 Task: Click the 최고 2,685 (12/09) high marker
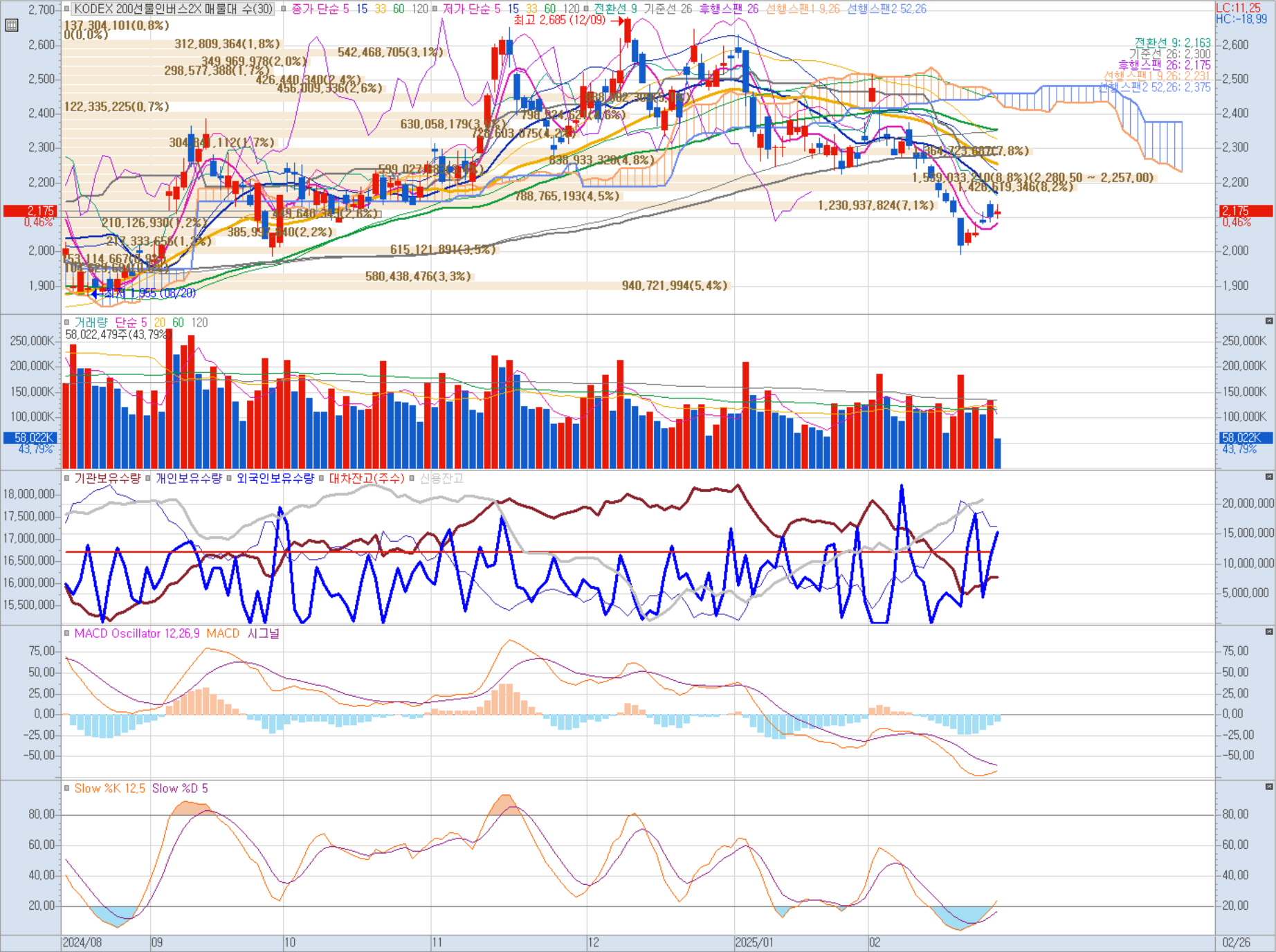(559, 20)
